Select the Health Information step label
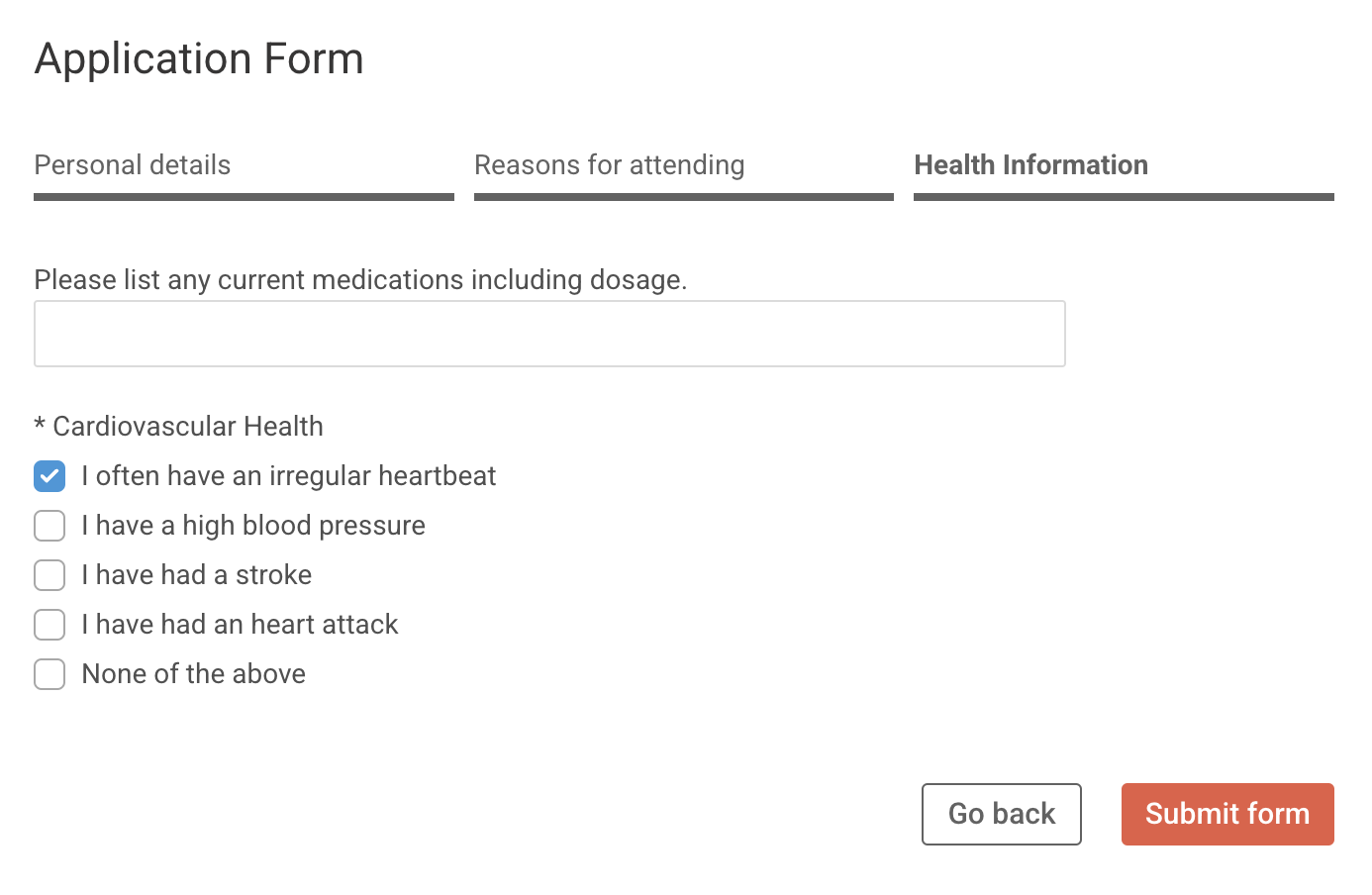 [x=1030, y=165]
